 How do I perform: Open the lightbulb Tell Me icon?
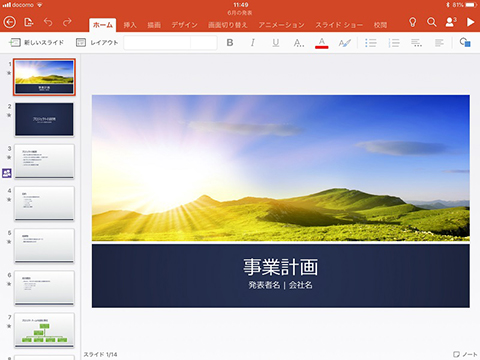(x=413, y=22)
